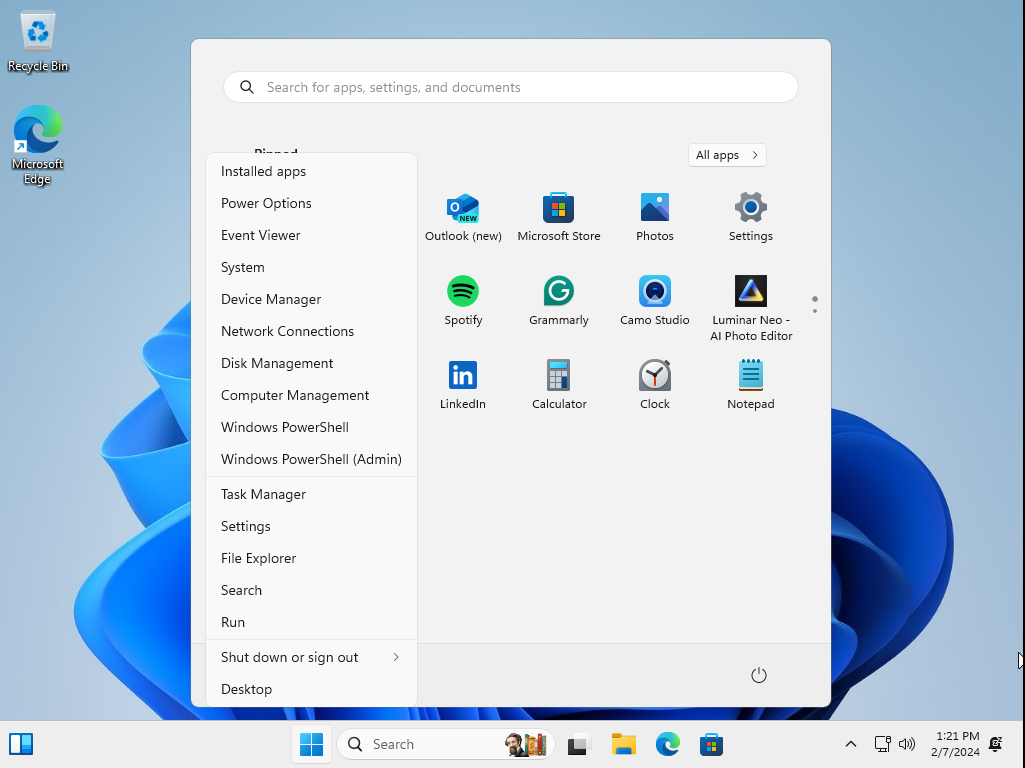Screen dimensions: 1025x768
Task: Open Computer Management menu entry
Action: 311,395
